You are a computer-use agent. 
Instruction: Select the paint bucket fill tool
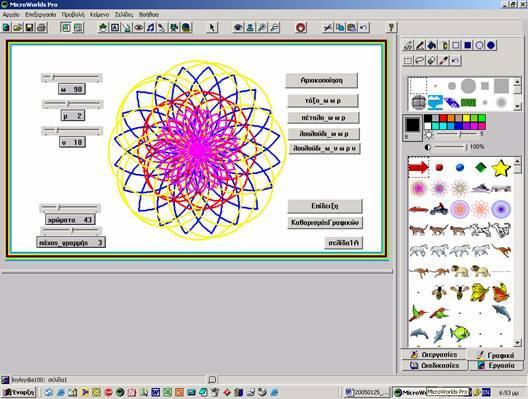click(x=432, y=45)
